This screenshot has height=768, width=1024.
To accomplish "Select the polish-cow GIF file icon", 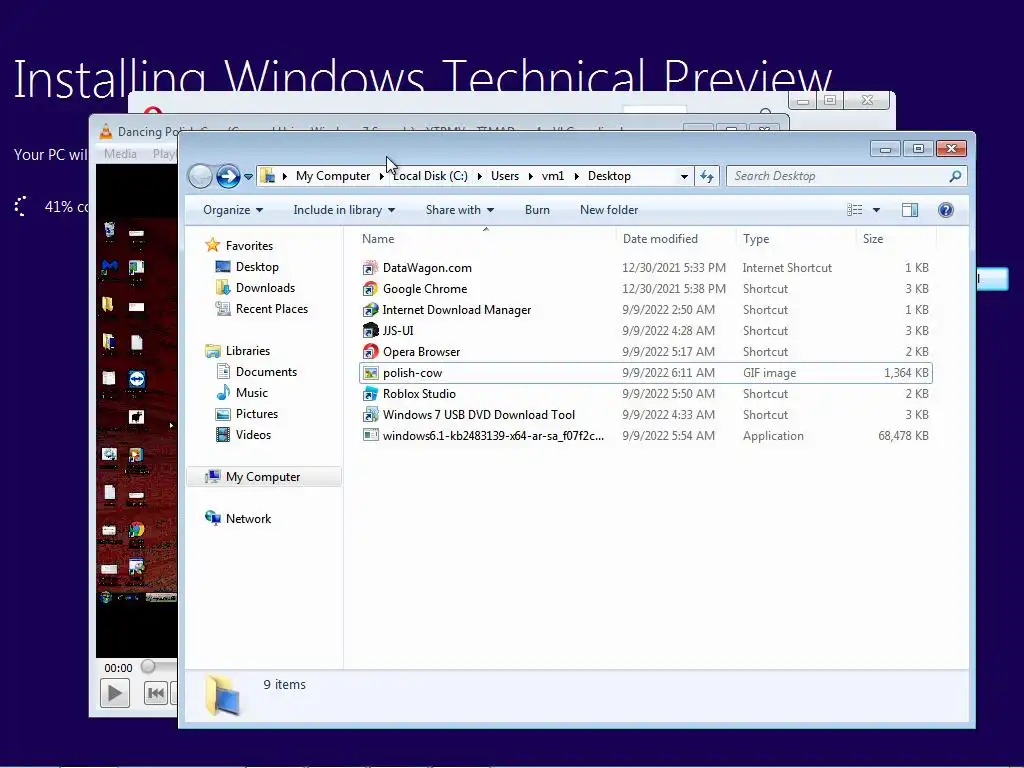I will point(370,373).
